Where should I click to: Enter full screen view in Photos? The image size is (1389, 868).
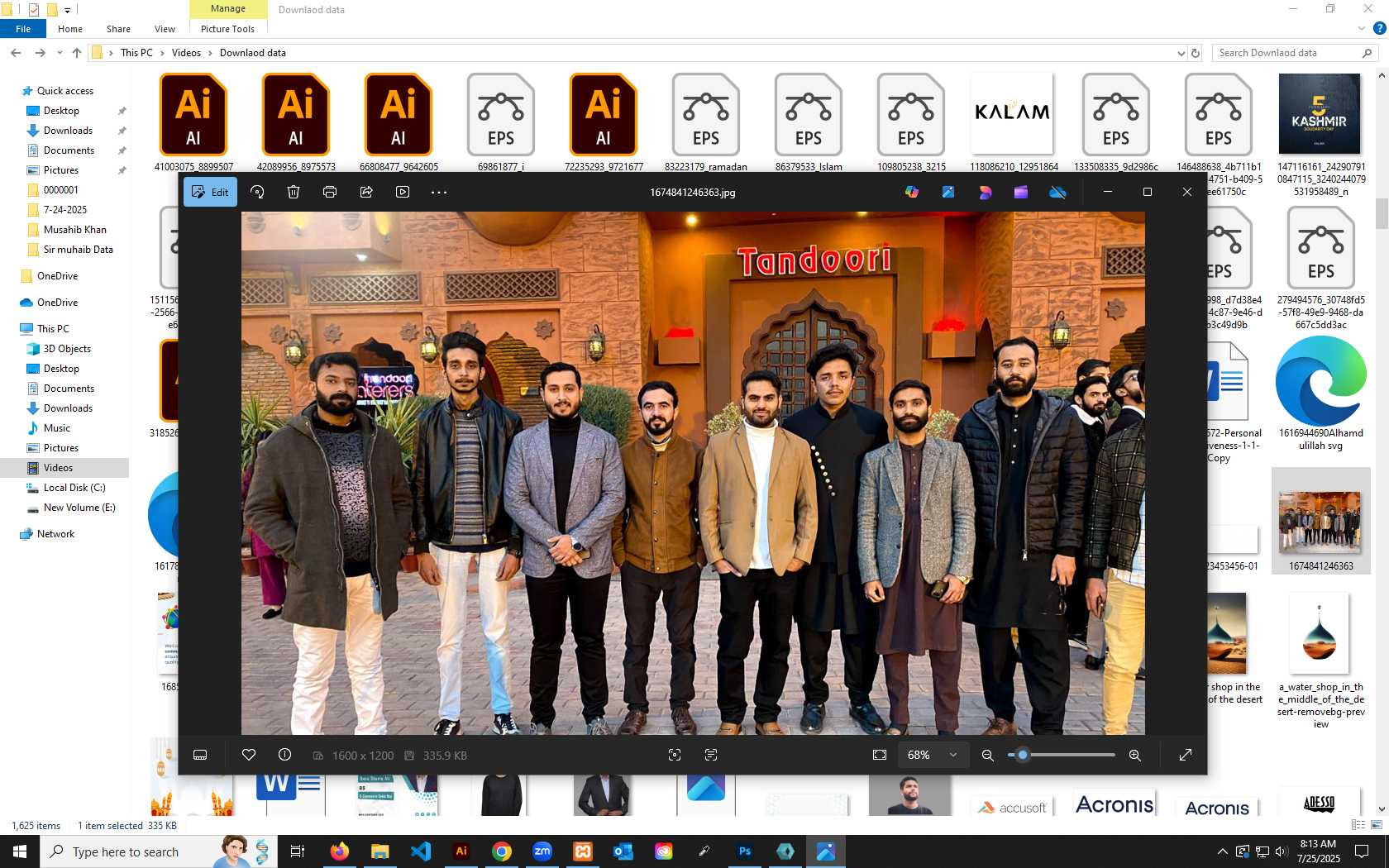[x=1186, y=755]
